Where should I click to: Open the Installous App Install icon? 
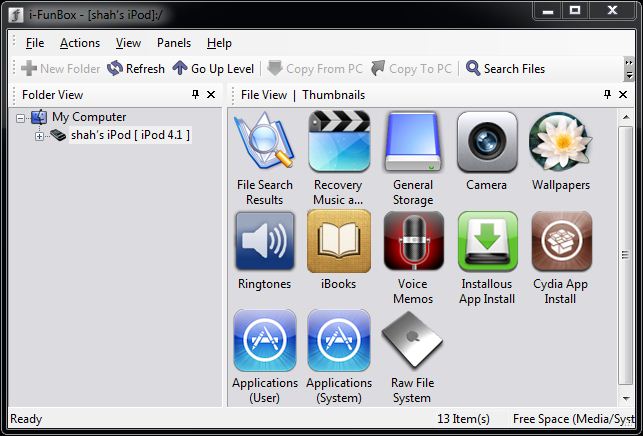point(488,241)
